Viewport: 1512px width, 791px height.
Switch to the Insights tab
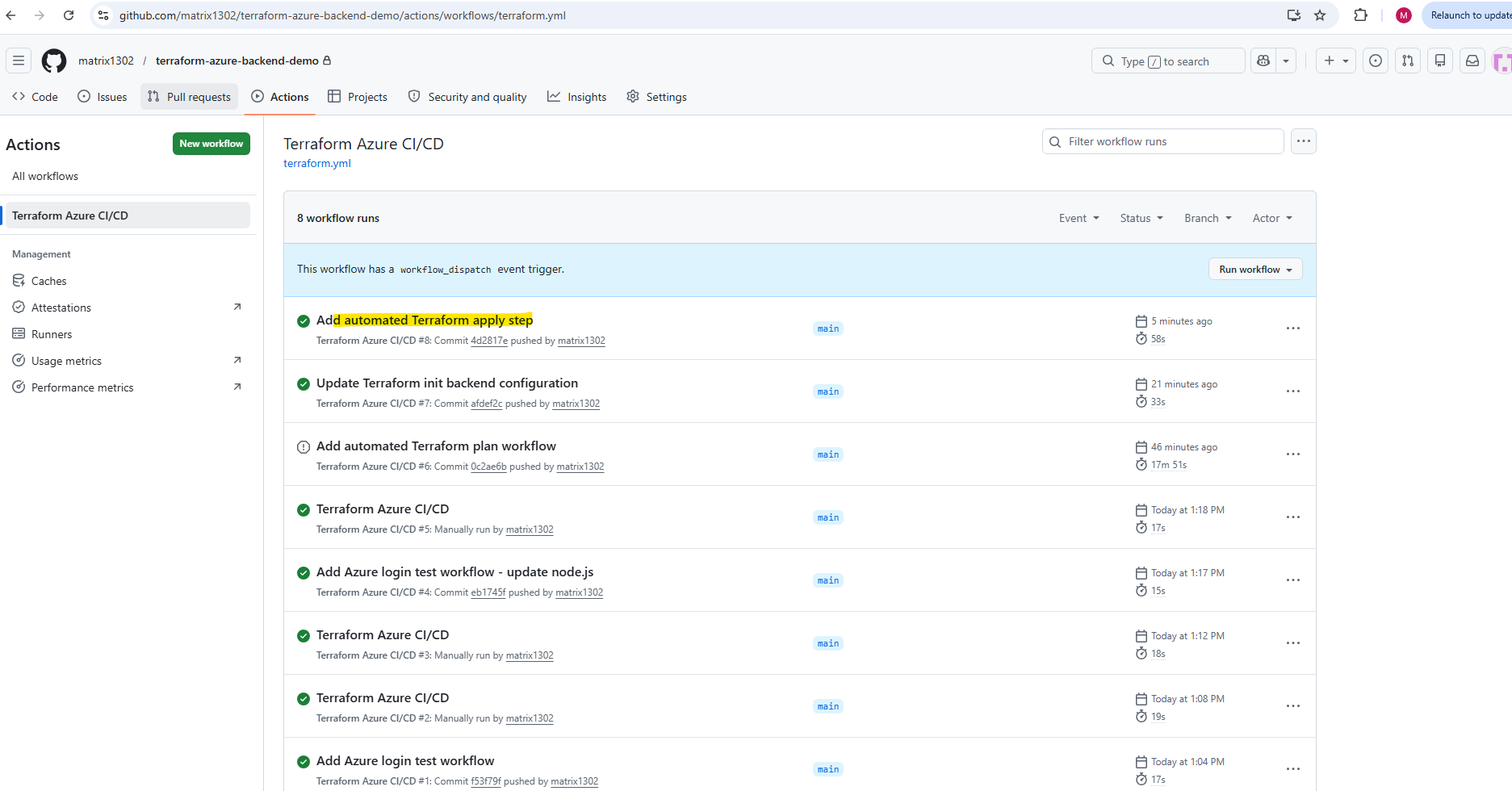click(576, 97)
